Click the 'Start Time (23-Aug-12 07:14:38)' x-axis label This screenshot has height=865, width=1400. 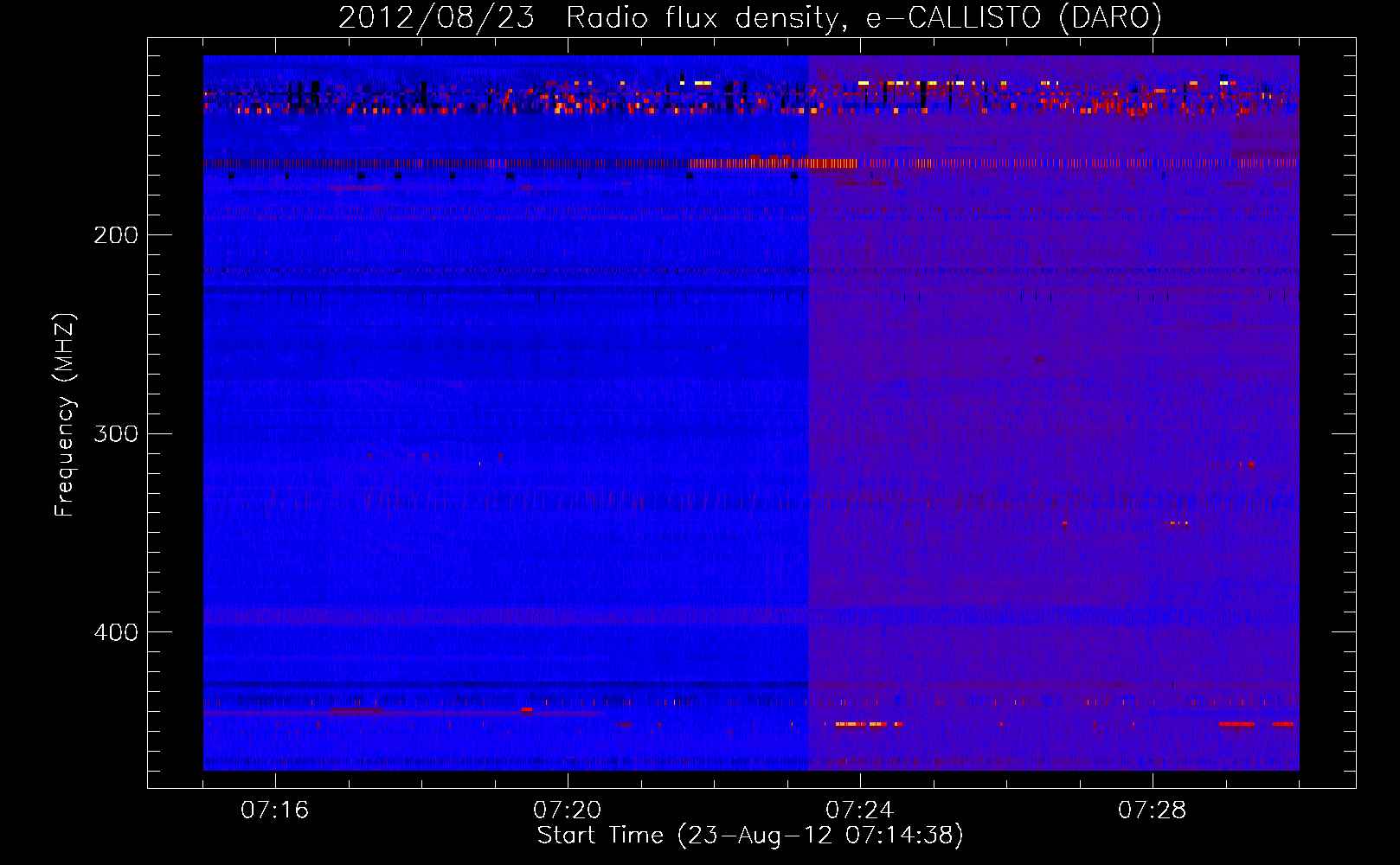tap(750, 836)
